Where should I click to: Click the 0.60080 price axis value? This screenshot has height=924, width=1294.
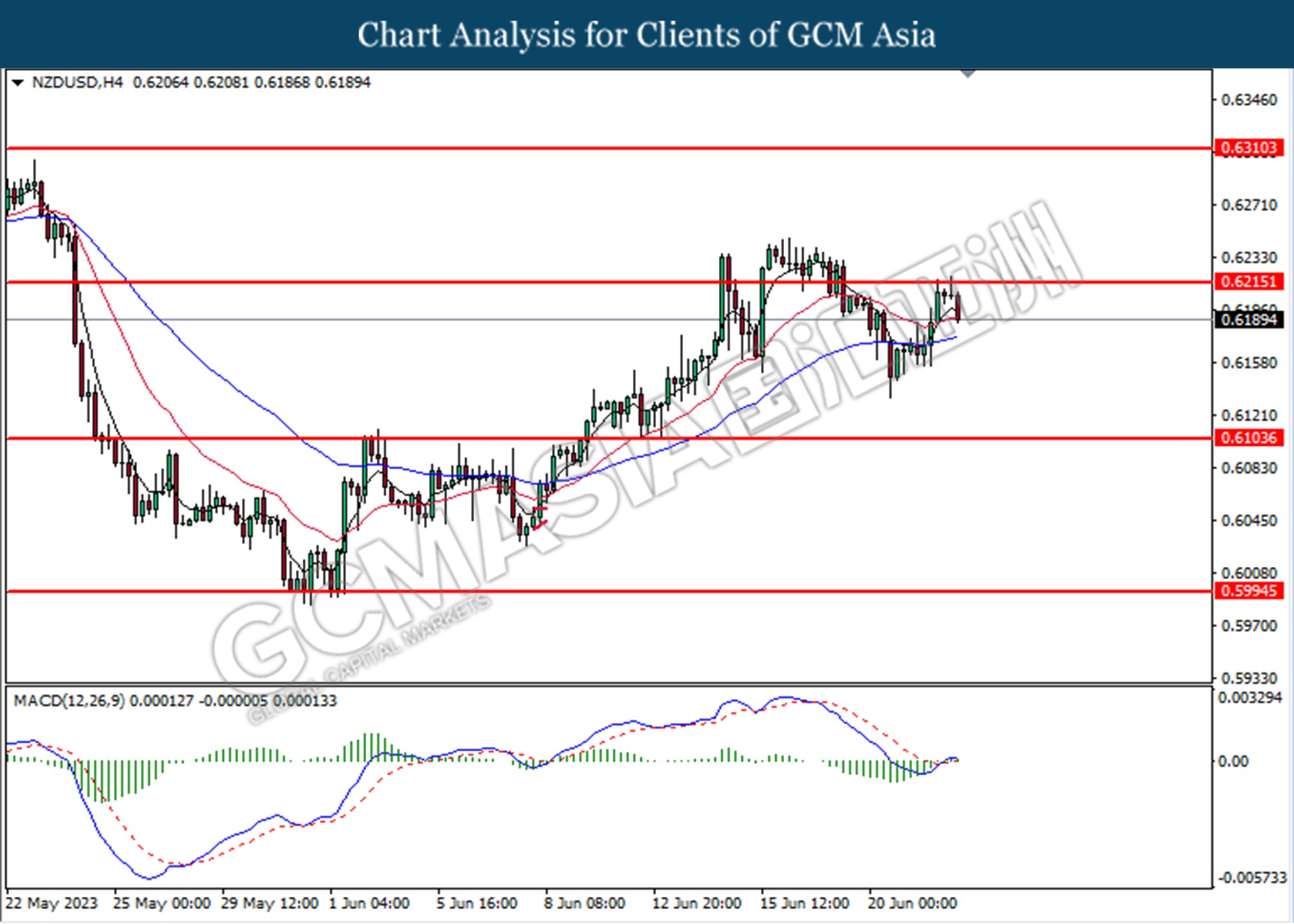(x=1249, y=573)
